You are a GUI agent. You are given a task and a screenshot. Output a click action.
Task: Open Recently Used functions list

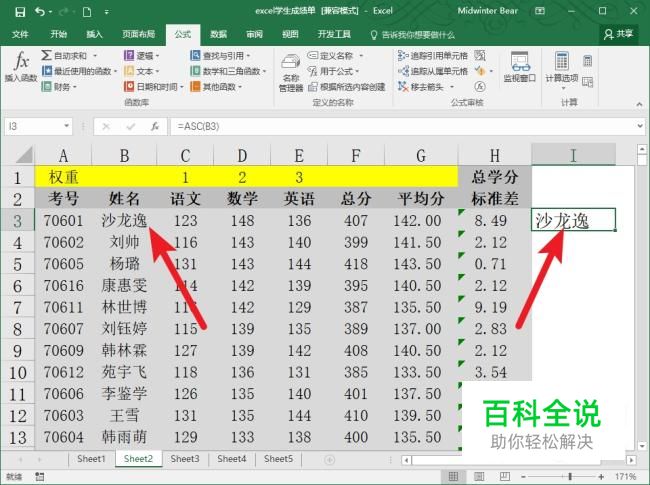(79, 71)
